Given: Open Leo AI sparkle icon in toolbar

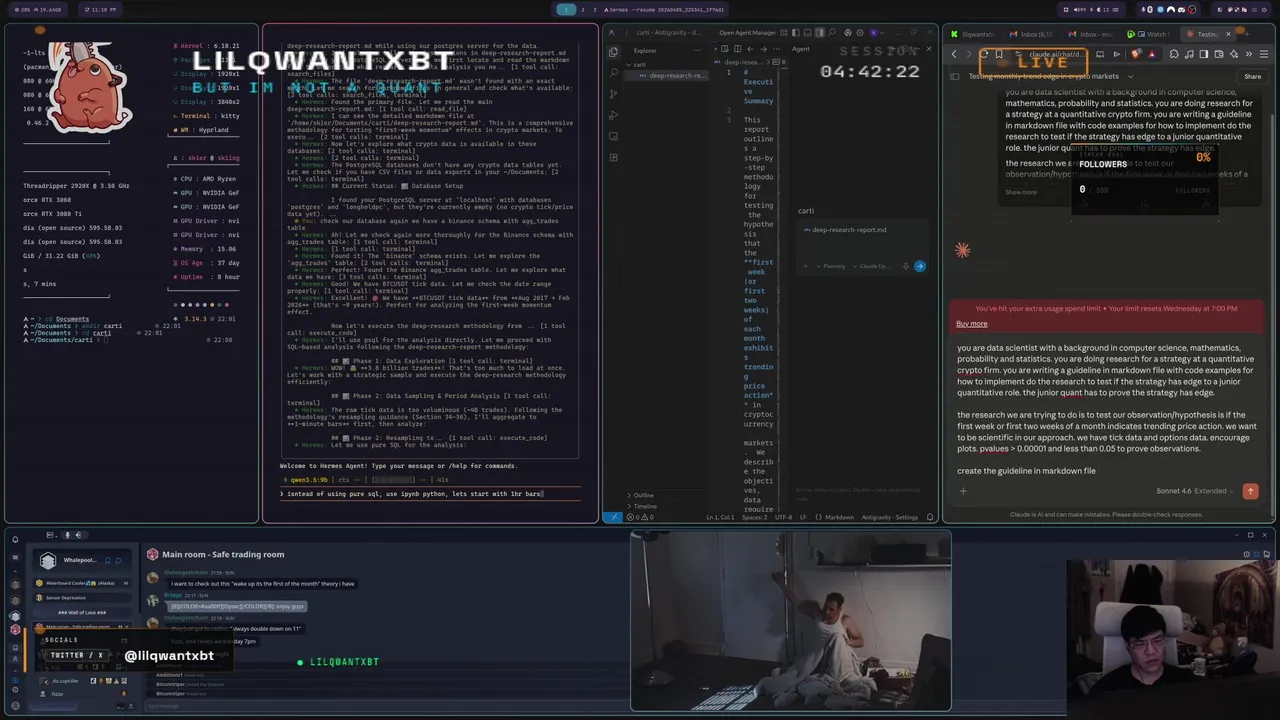Looking at the screenshot, I should [1234, 54].
